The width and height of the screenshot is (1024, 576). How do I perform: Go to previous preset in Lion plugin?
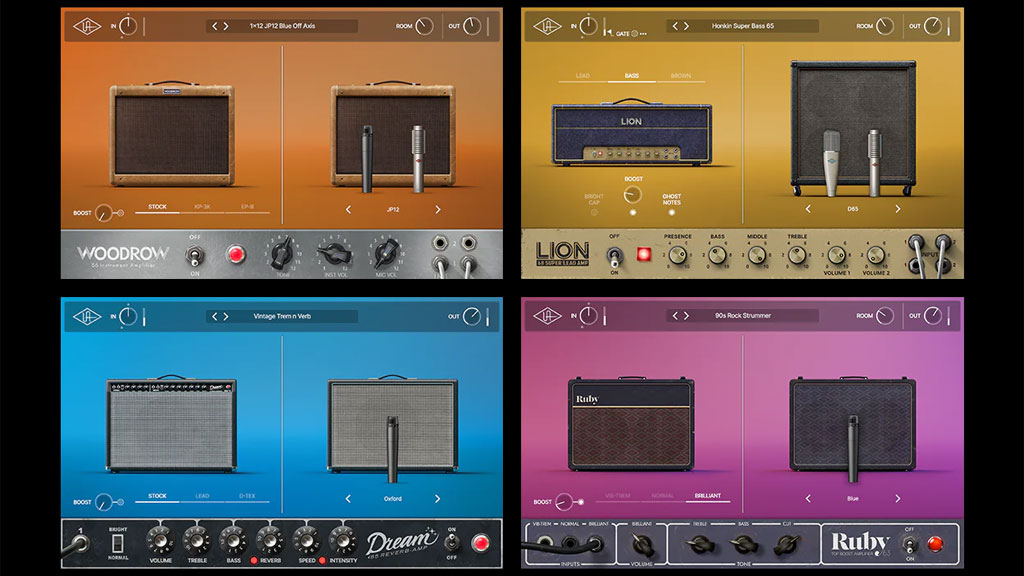(675, 26)
